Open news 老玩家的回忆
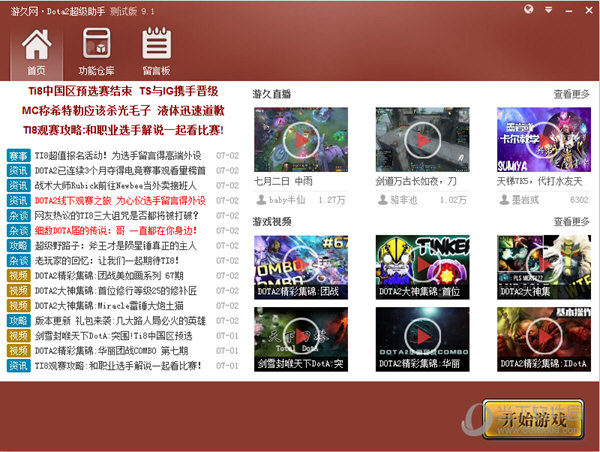600x452 pixels. click(x=107, y=261)
